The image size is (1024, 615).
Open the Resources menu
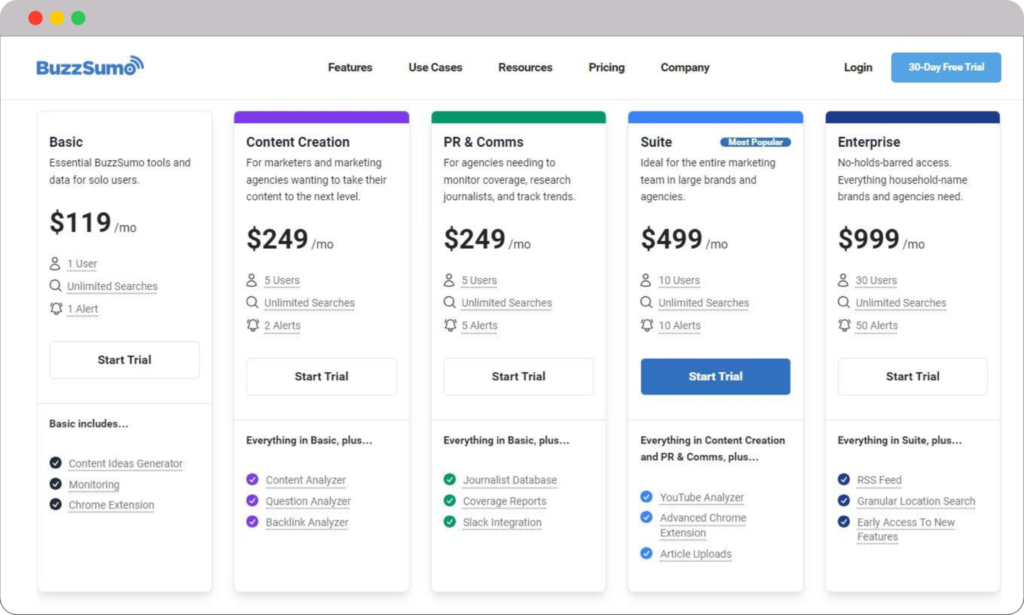point(525,67)
